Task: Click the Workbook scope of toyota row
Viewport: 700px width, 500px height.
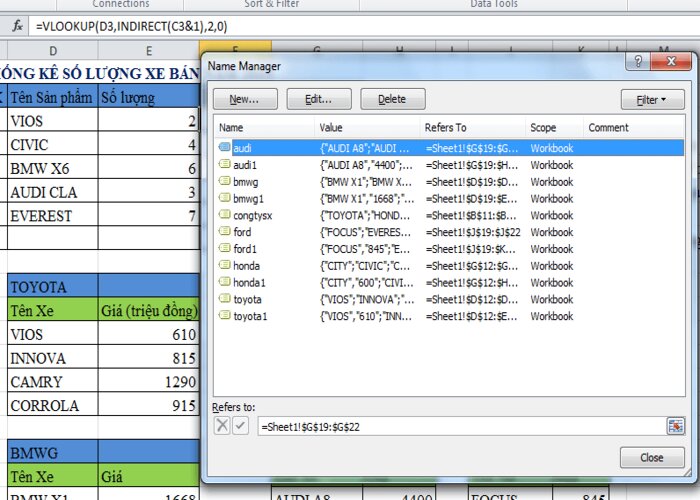Action: 552,300
